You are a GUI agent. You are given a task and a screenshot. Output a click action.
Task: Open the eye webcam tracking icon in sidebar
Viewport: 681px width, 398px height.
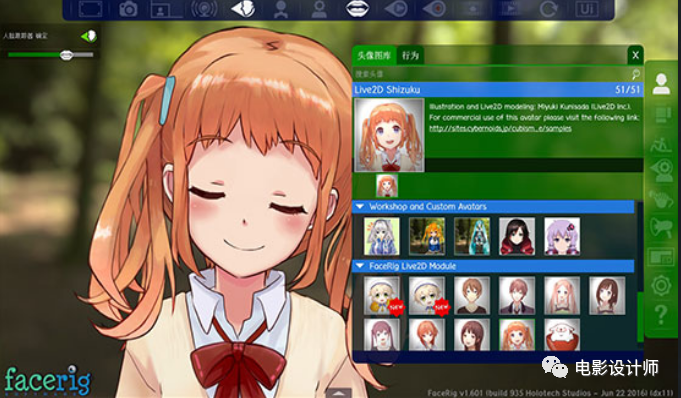pyautogui.click(x=661, y=170)
